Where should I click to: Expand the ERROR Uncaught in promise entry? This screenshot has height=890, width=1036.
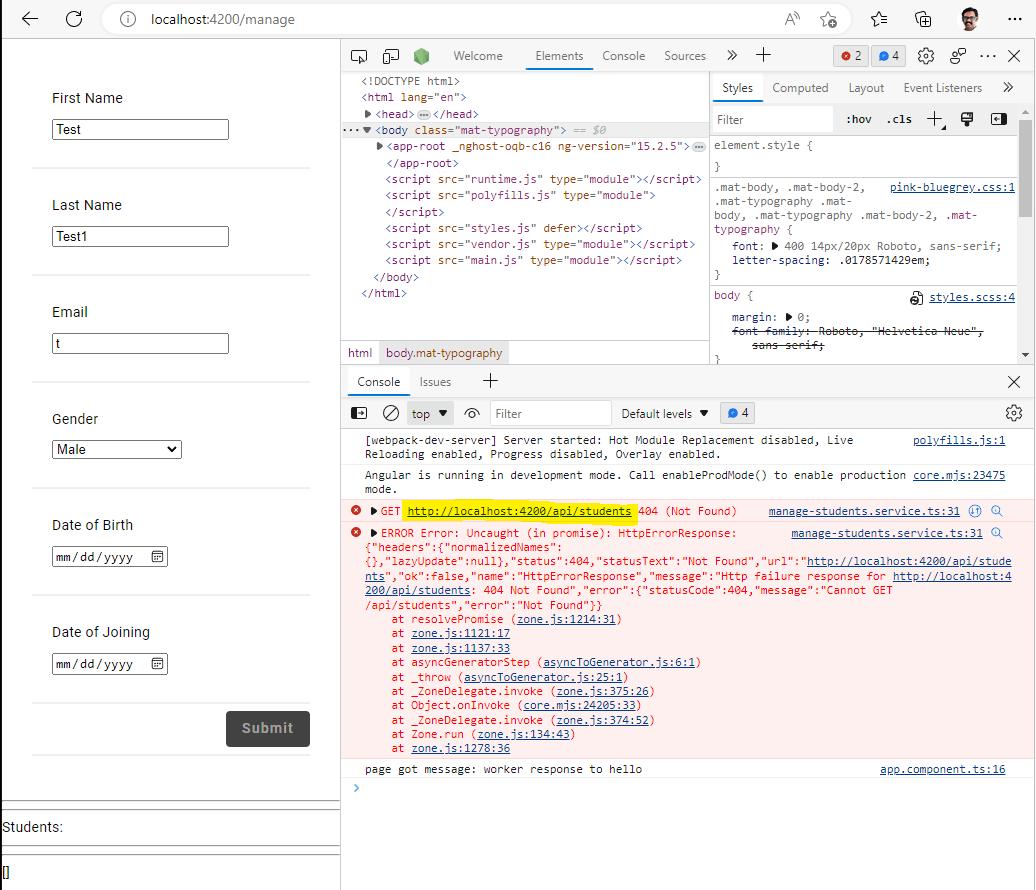click(x=373, y=533)
